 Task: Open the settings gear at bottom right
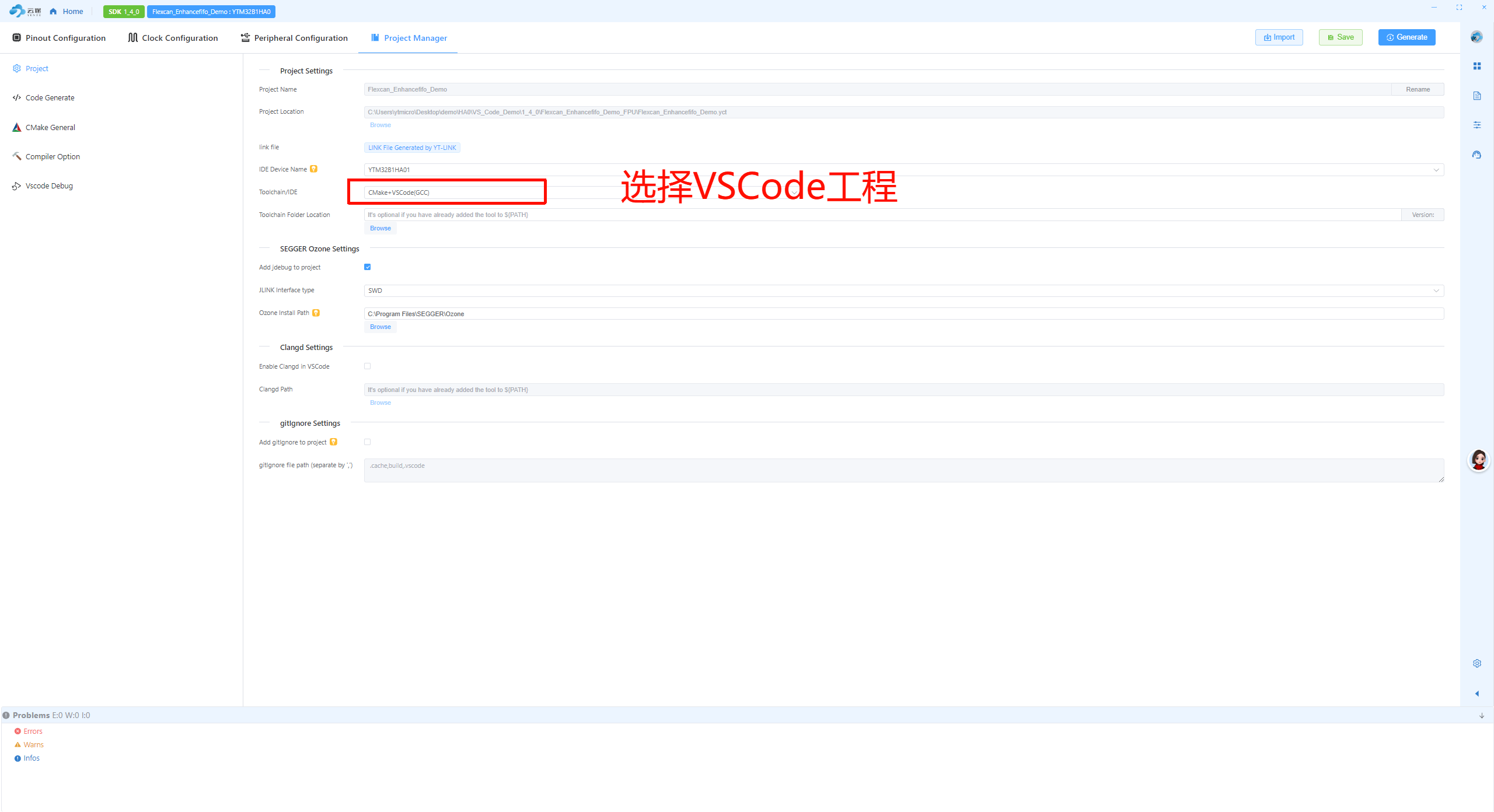[1477, 663]
